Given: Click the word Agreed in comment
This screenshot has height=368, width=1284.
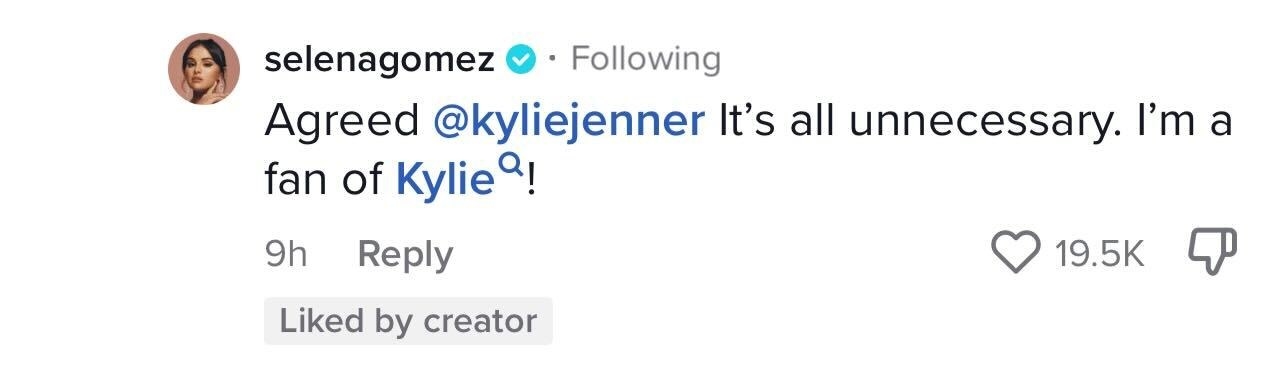Looking at the screenshot, I should [x=342, y=122].
